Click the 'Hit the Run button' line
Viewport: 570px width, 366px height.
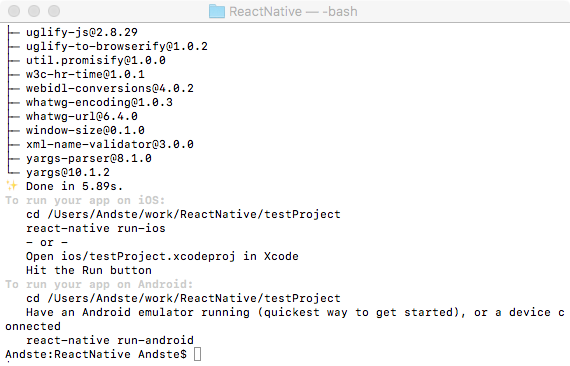point(89,270)
